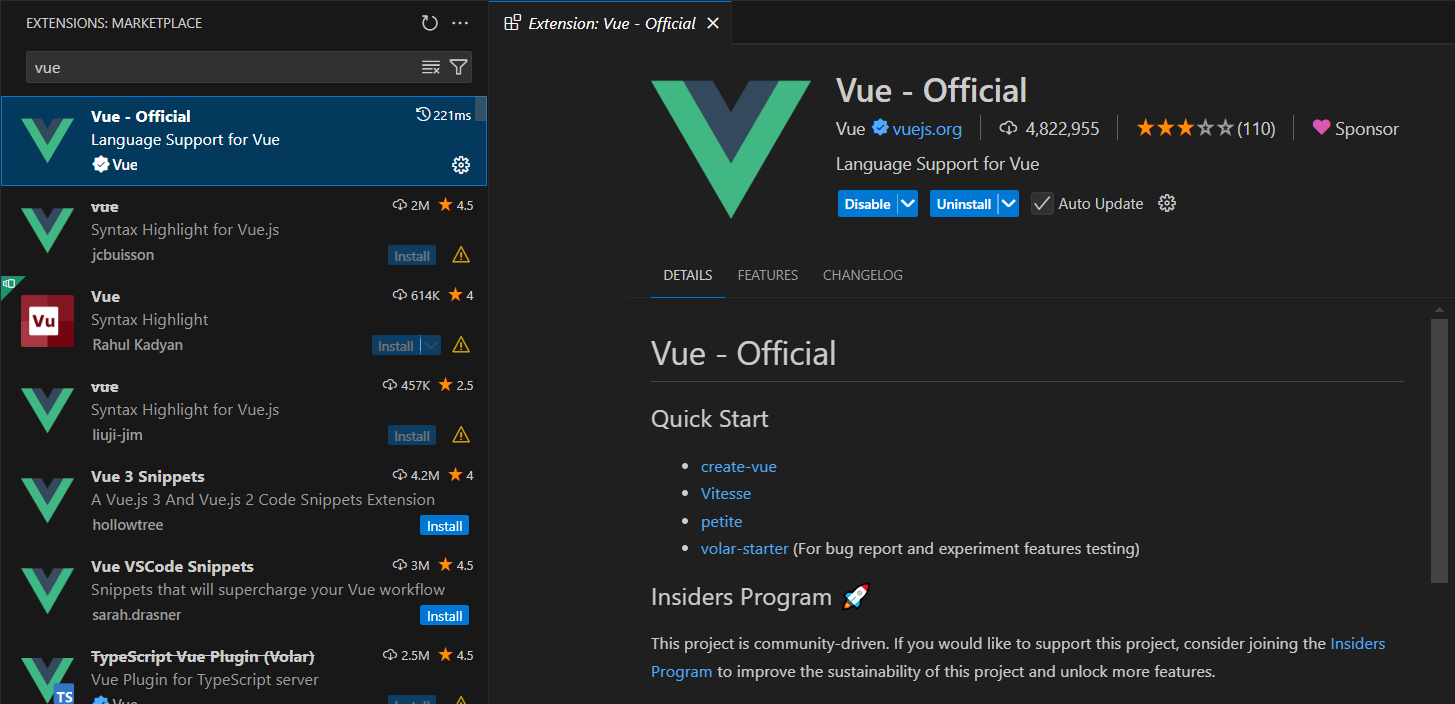Click the settings gear beside Auto Update
Image resolution: width=1455 pixels, height=704 pixels.
point(1167,204)
